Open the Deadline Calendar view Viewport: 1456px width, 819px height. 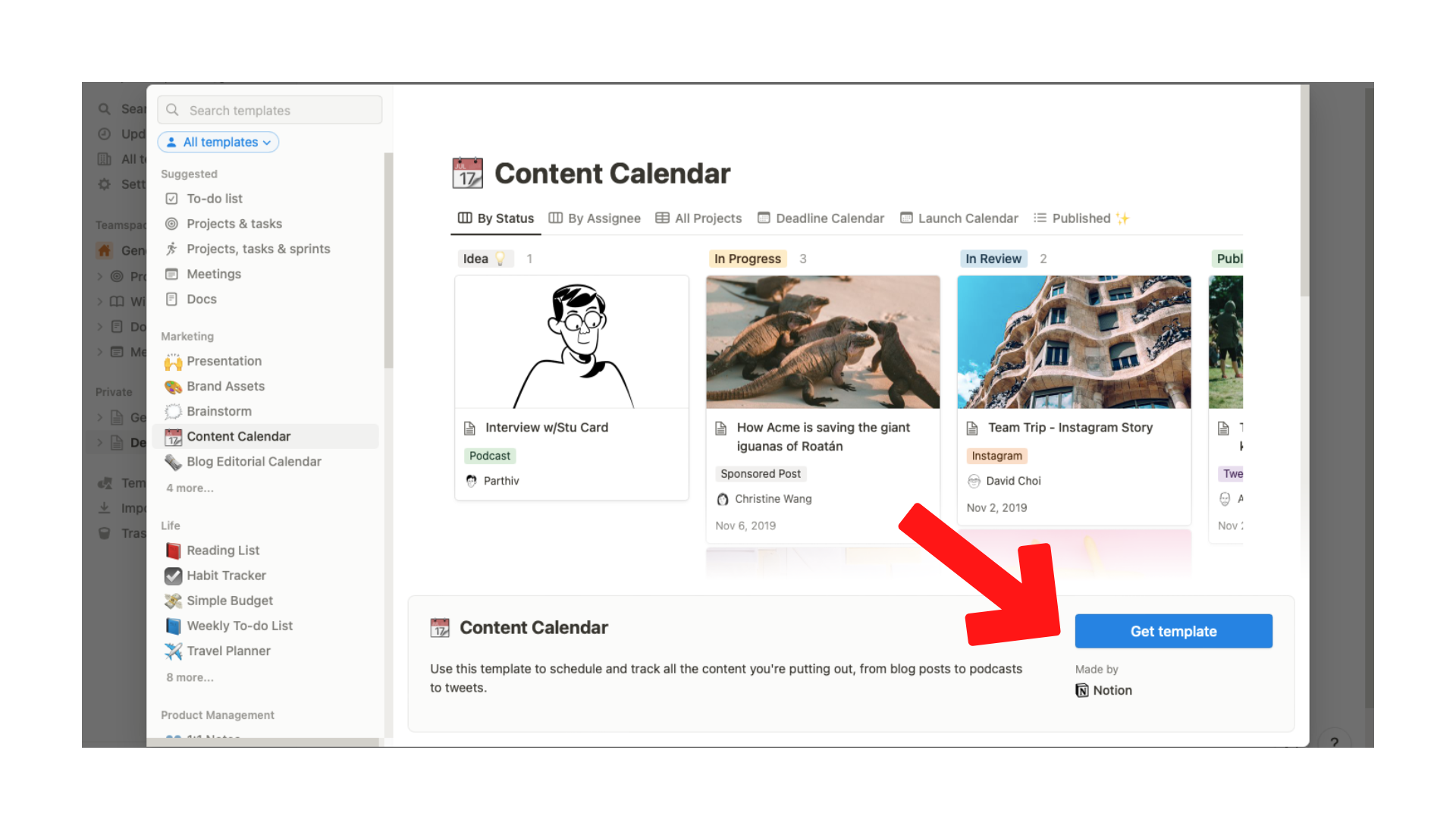pyautogui.click(x=828, y=218)
